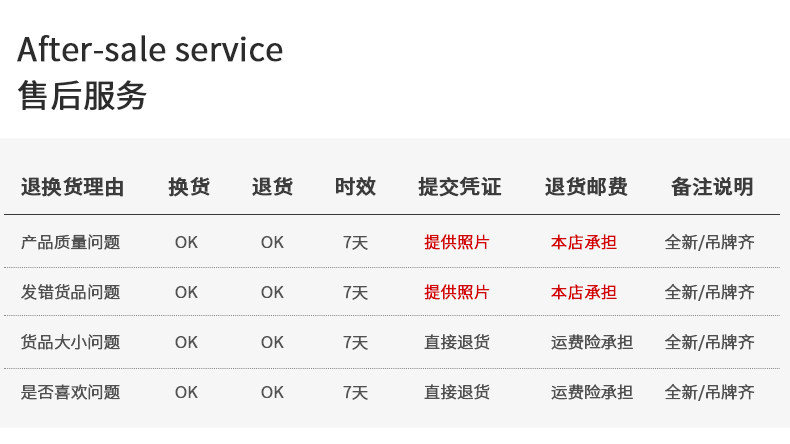Click the "After-sale service" heading
Viewport: 790px width, 444px height.
pos(150,49)
